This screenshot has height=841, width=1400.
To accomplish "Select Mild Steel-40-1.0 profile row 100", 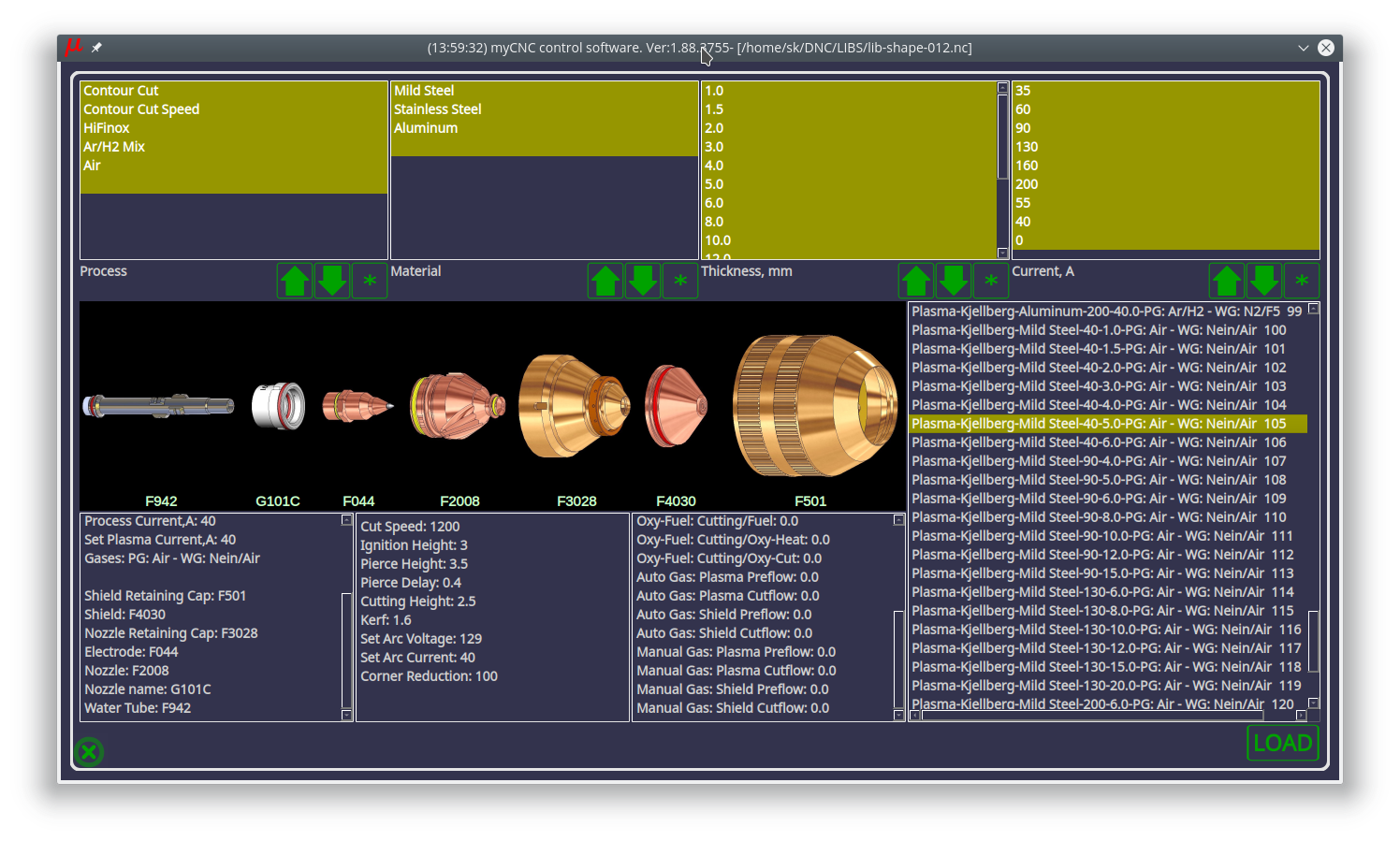I will click(1108, 330).
